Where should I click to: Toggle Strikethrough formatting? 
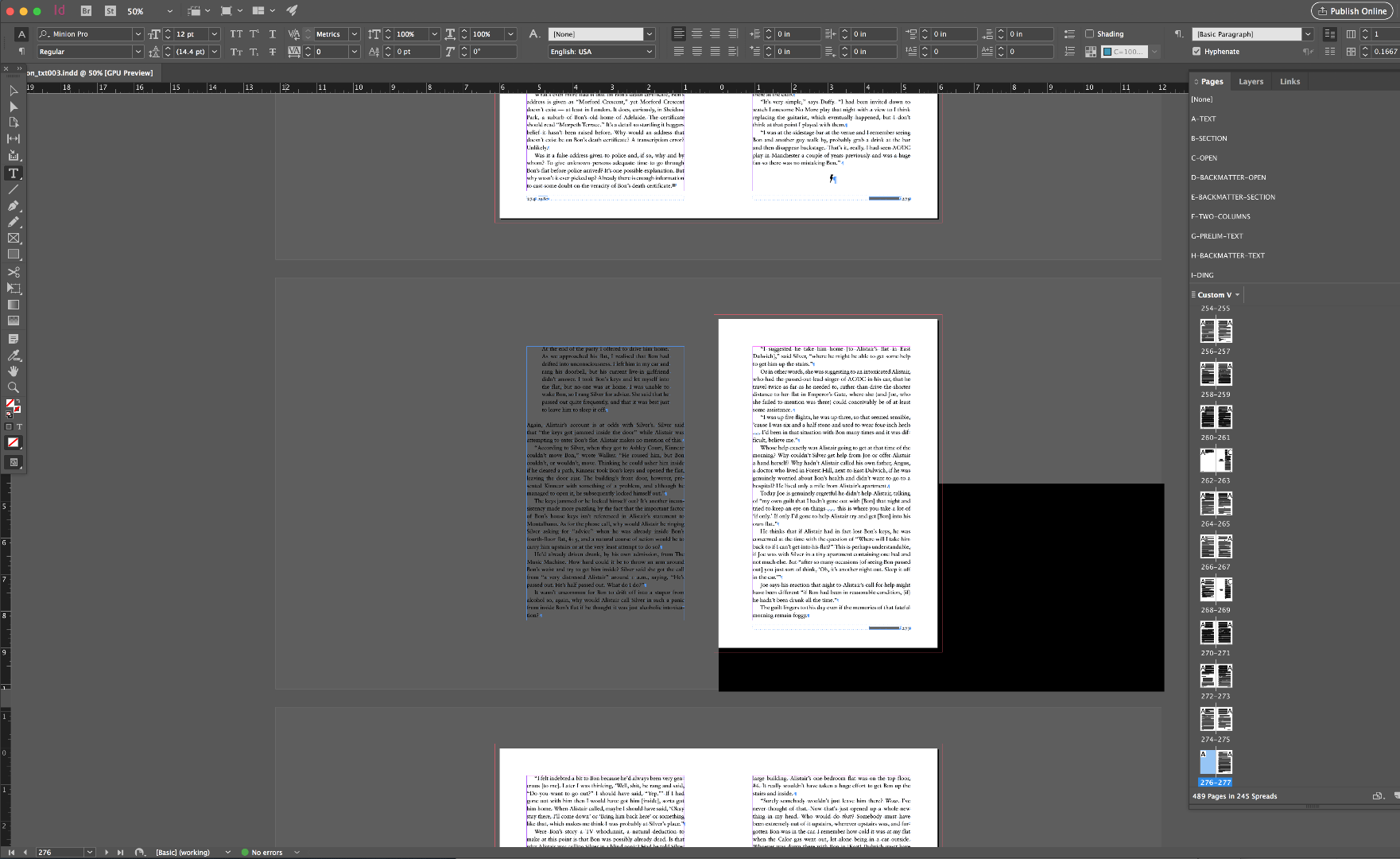click(x=273, y=52)
